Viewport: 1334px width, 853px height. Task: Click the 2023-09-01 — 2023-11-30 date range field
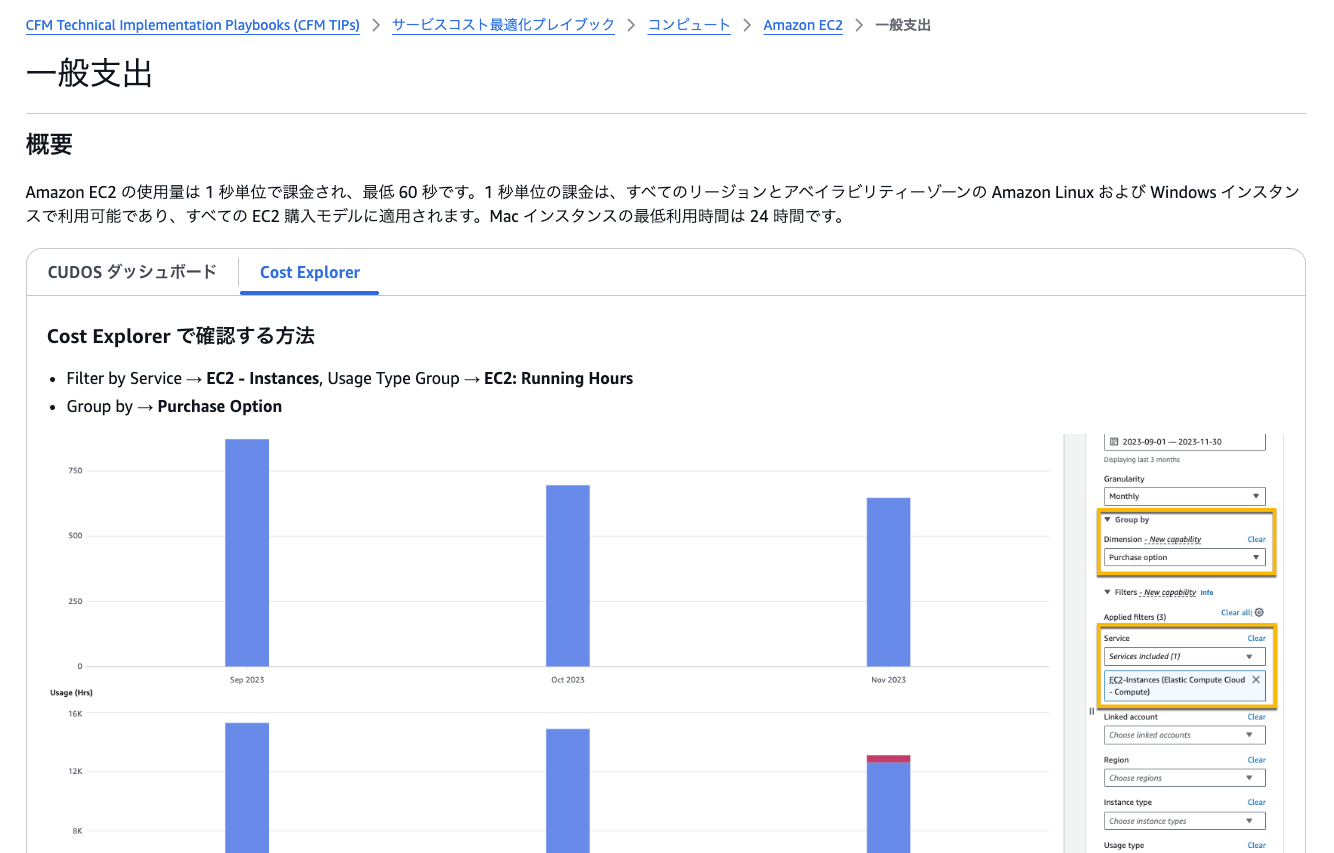pos(1185,441)
